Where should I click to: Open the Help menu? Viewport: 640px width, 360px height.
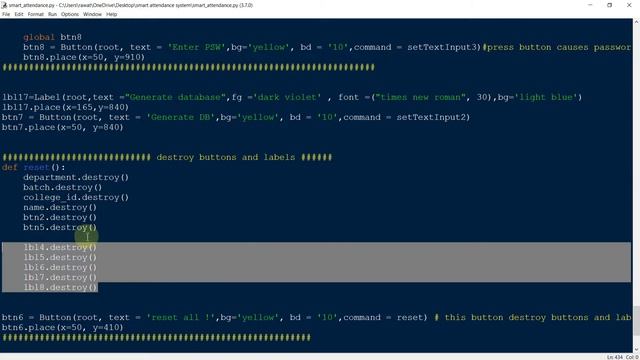tap(111, 14)
